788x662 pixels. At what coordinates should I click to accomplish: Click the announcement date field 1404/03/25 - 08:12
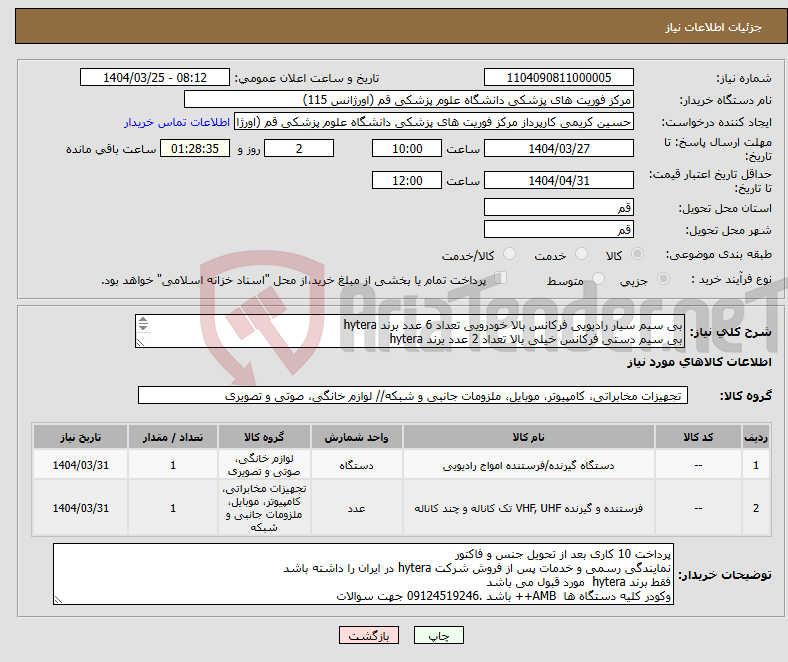point(155,77)
